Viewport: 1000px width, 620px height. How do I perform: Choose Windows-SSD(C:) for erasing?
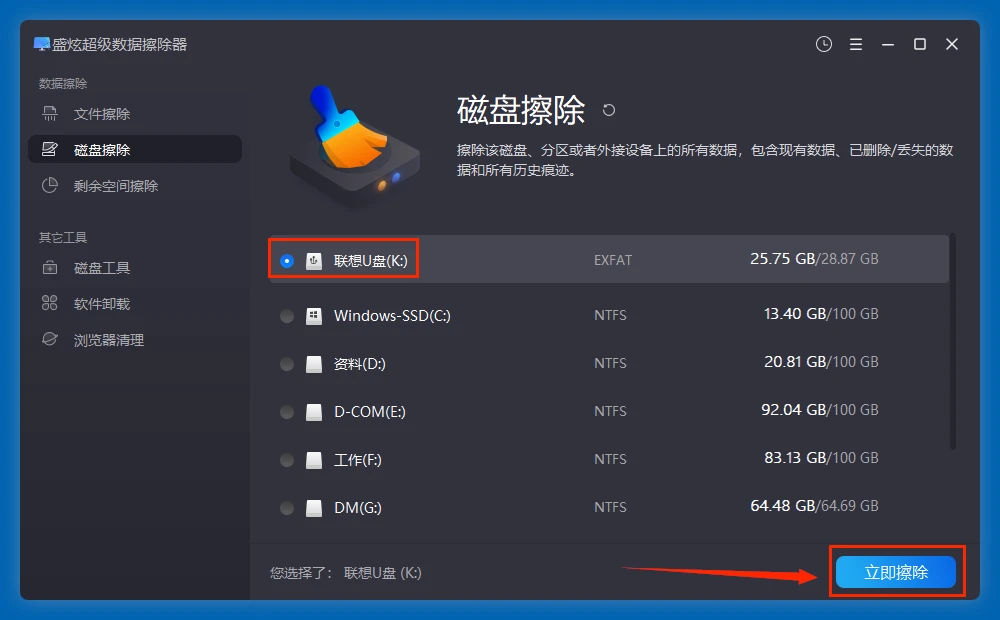286,314
